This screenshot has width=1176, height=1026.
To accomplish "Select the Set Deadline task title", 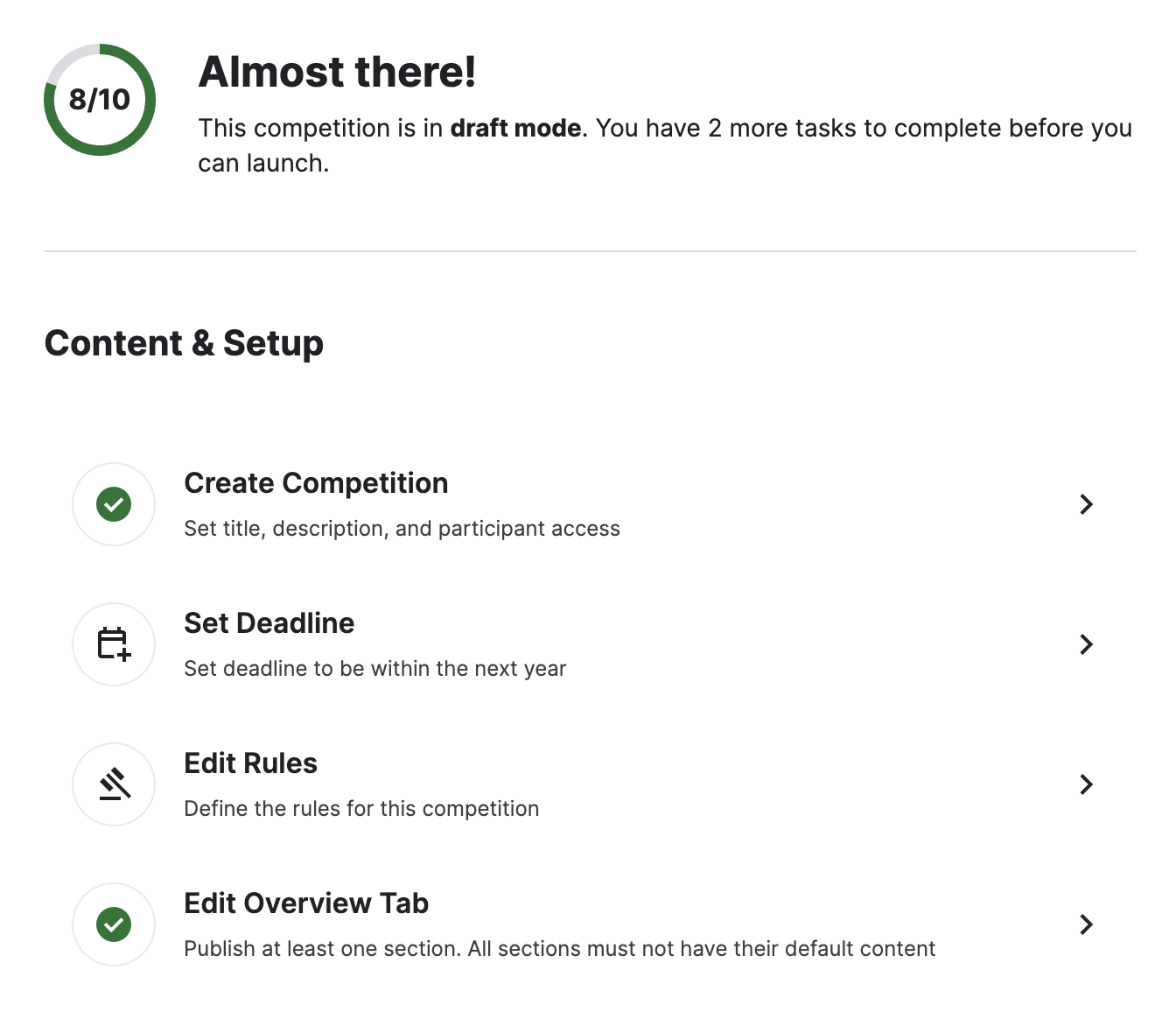I will [269, 623].
